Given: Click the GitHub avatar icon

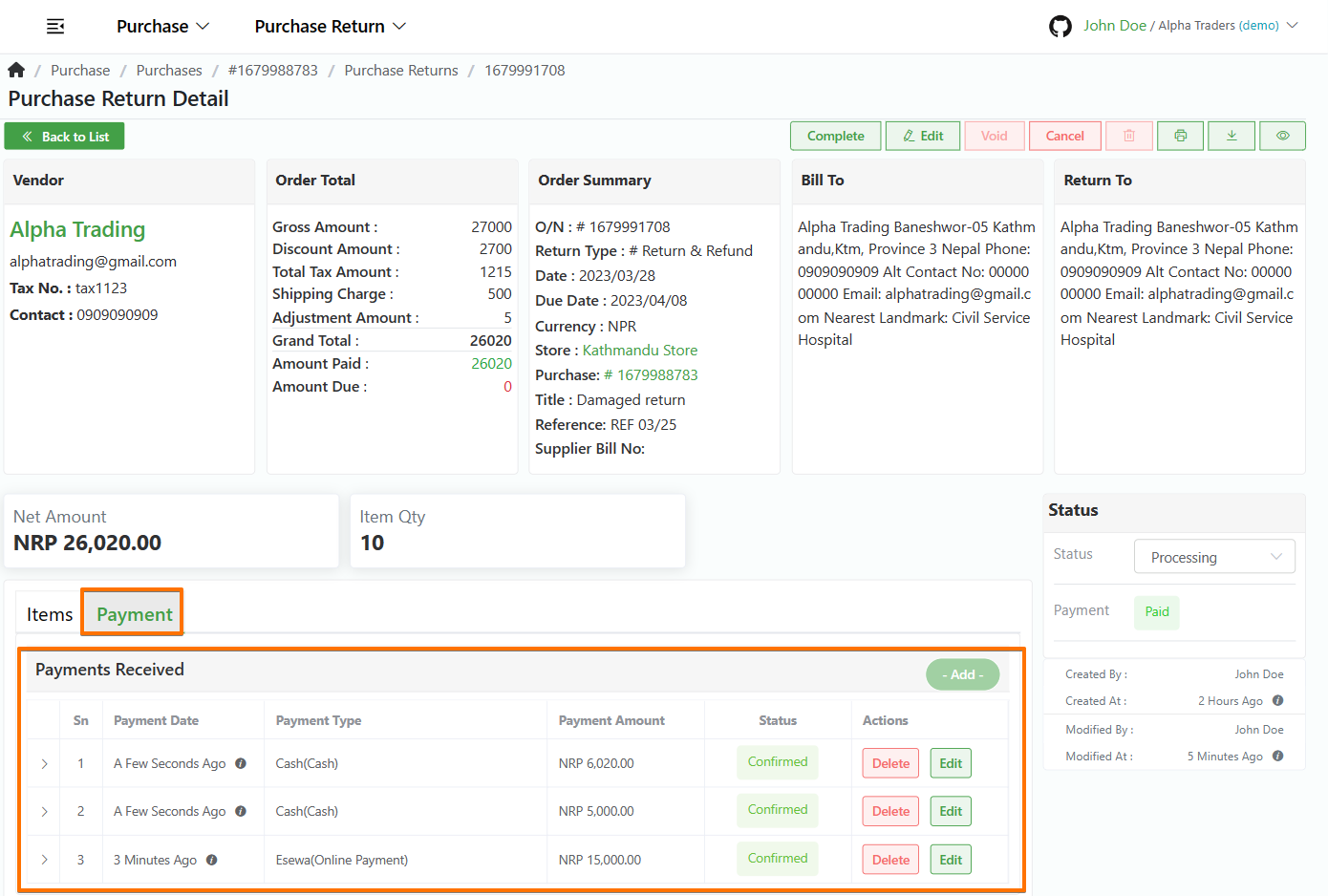Looking at the screenshot, I should click(1060, 26).
